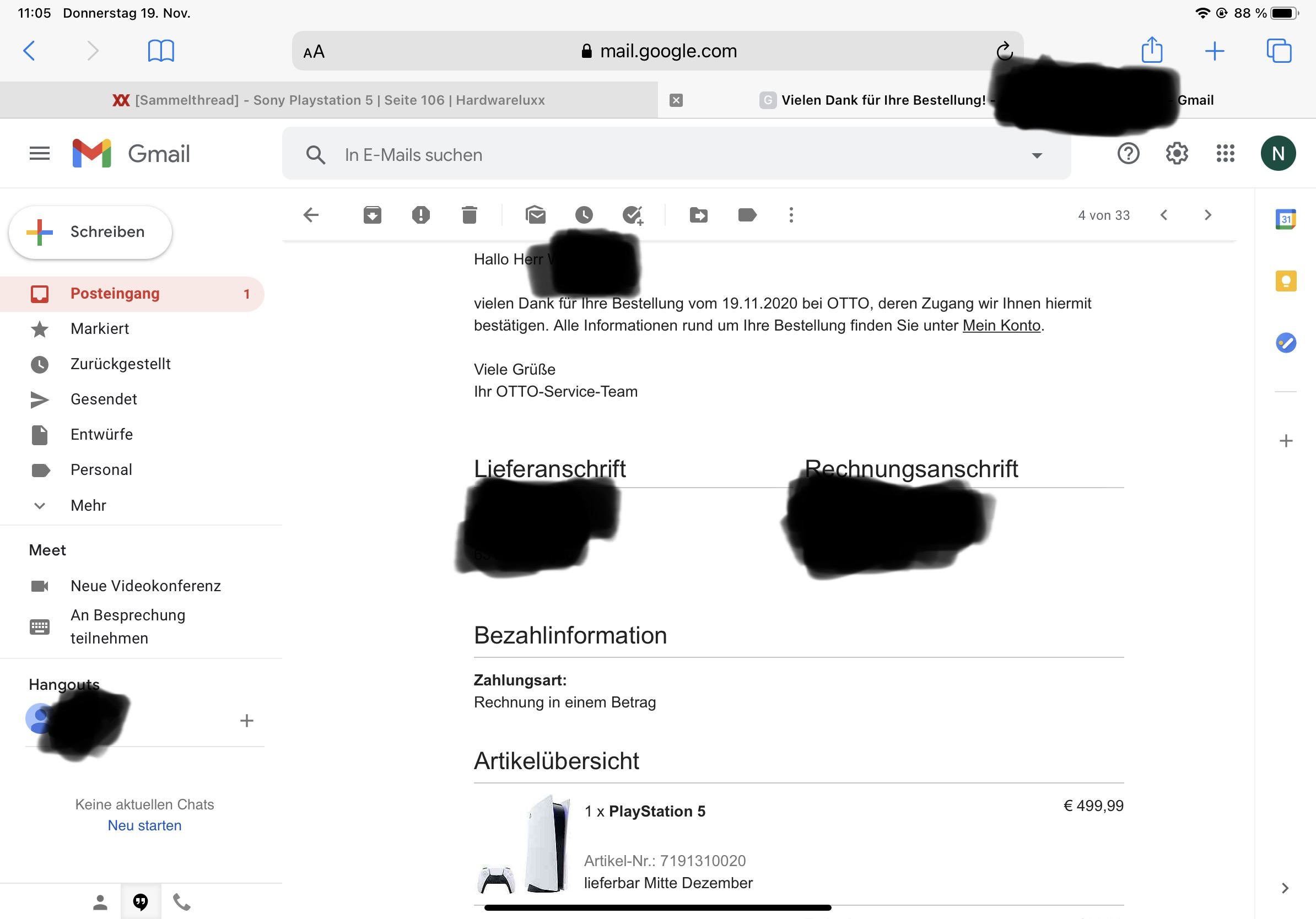
Task: Click the Artikel-Nr.: 7191310020 text
Action: coord(665,861)
